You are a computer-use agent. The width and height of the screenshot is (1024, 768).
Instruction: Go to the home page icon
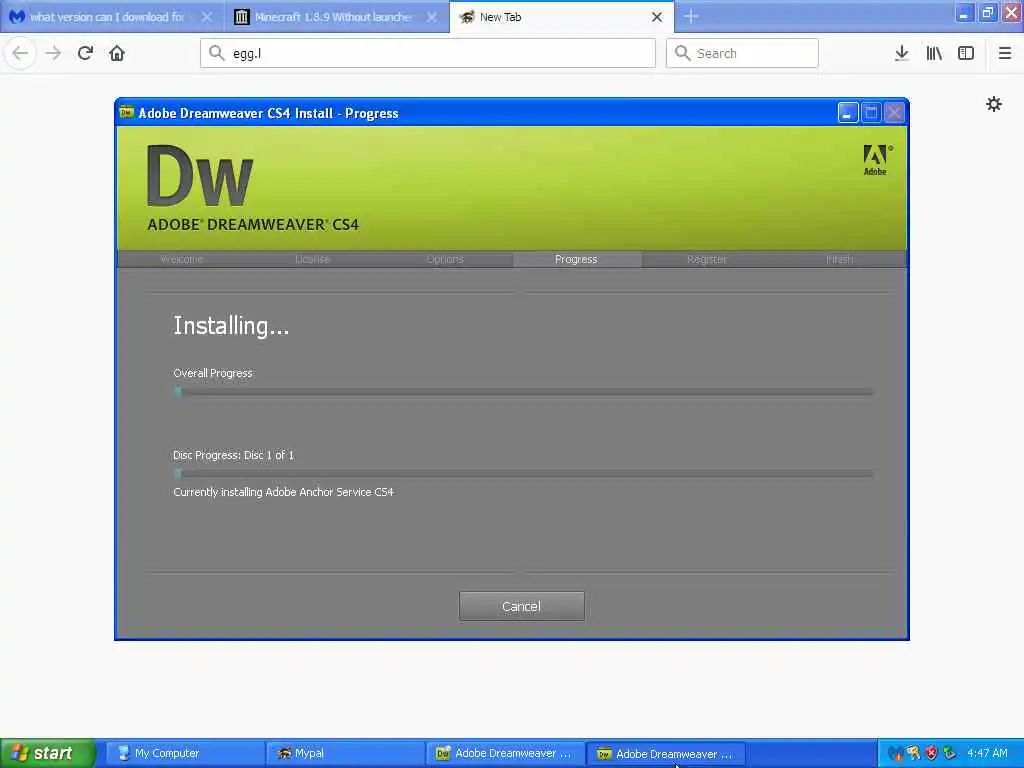coord(117,53)
